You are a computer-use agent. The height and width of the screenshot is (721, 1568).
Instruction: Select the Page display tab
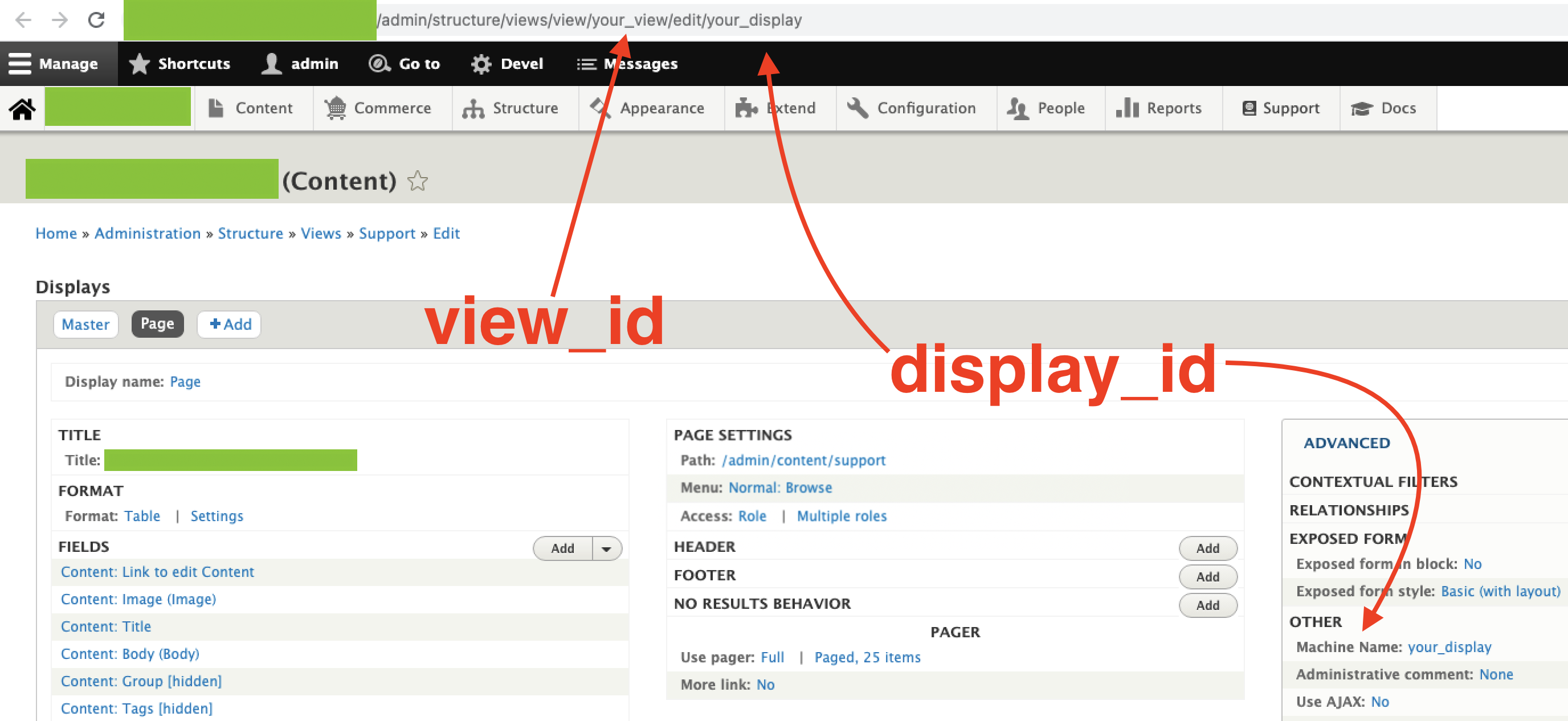point(157,324)
